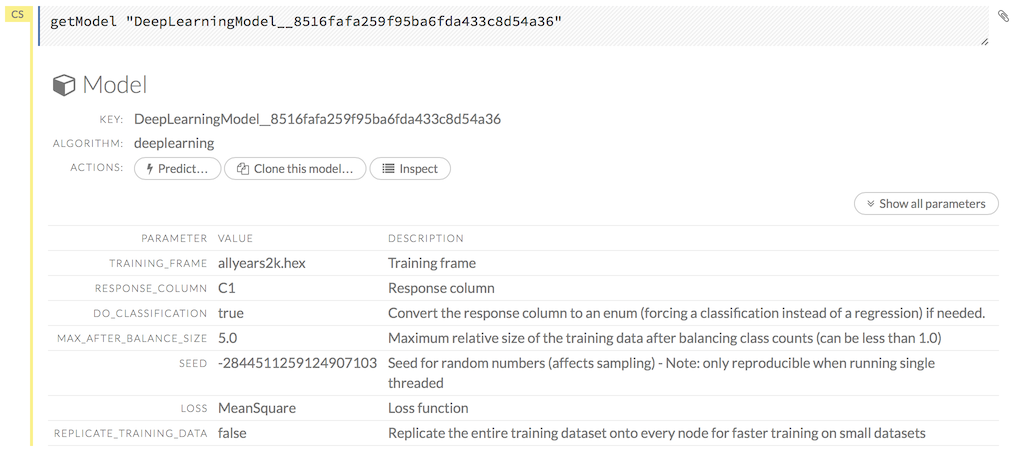Click the MeanSquare loss value
This screenshot has width=1023, height=472.
(257, 408)
